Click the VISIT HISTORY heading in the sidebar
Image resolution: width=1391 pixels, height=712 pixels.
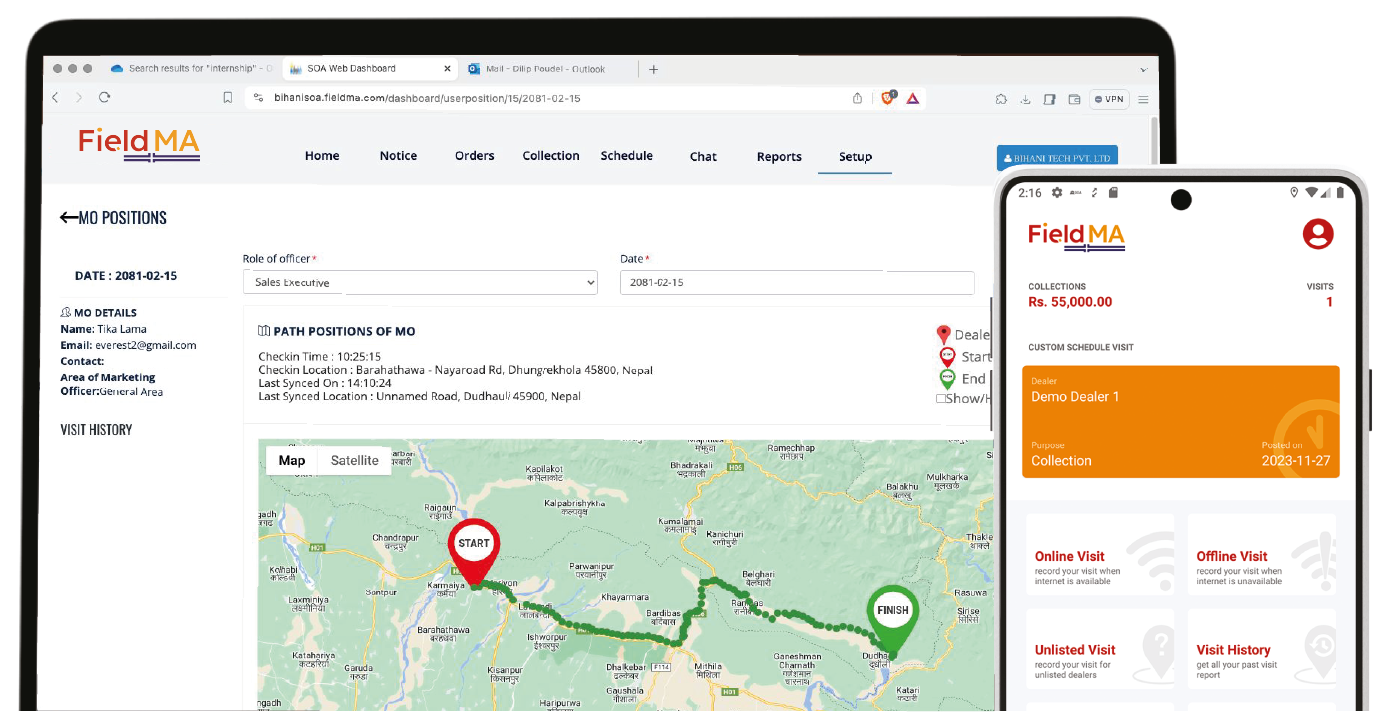(x=96, y=429)
